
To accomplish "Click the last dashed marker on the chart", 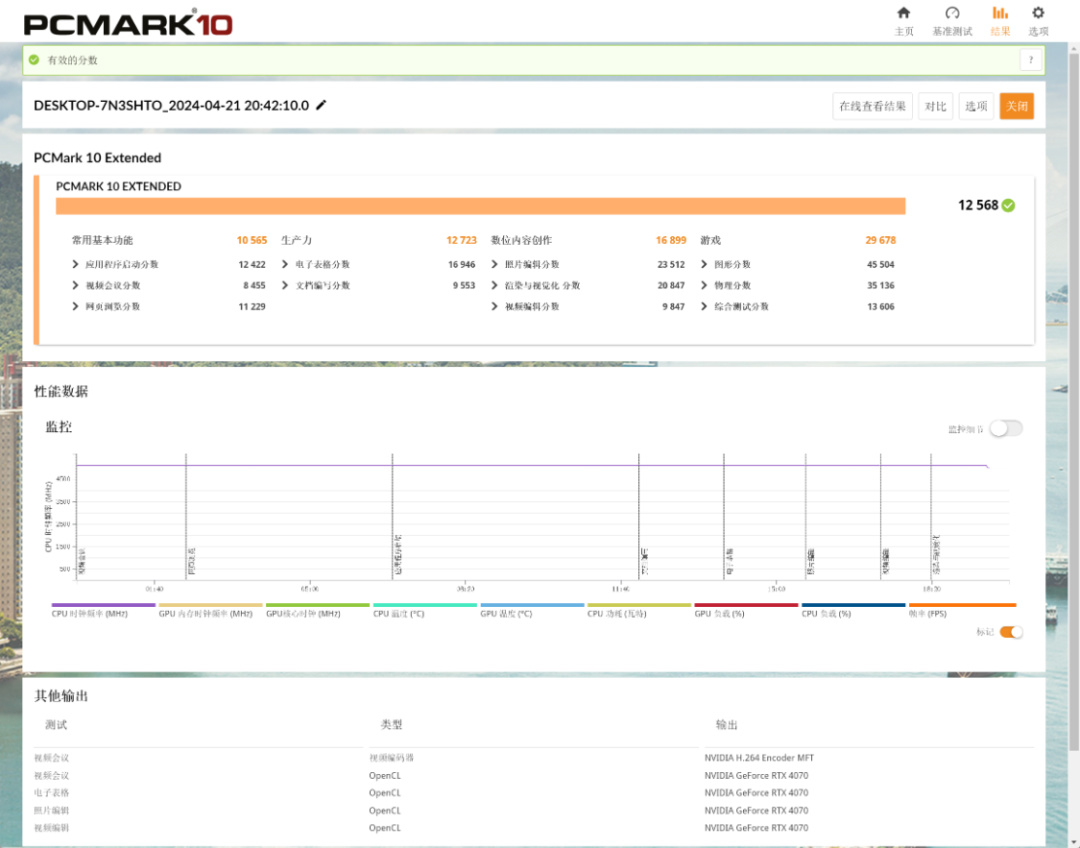I will (931, 517).
